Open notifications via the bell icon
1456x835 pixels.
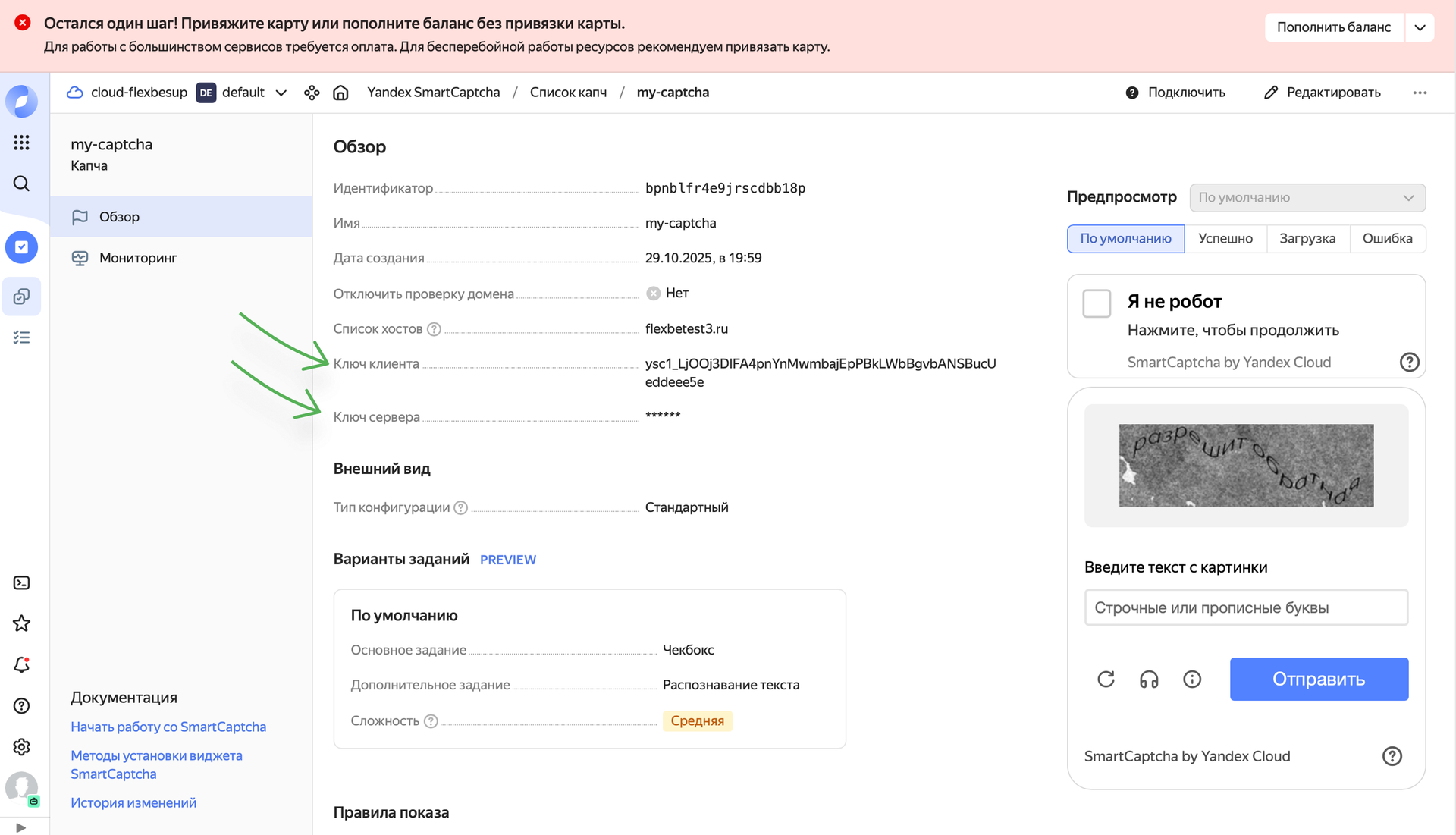click(22, 664)
